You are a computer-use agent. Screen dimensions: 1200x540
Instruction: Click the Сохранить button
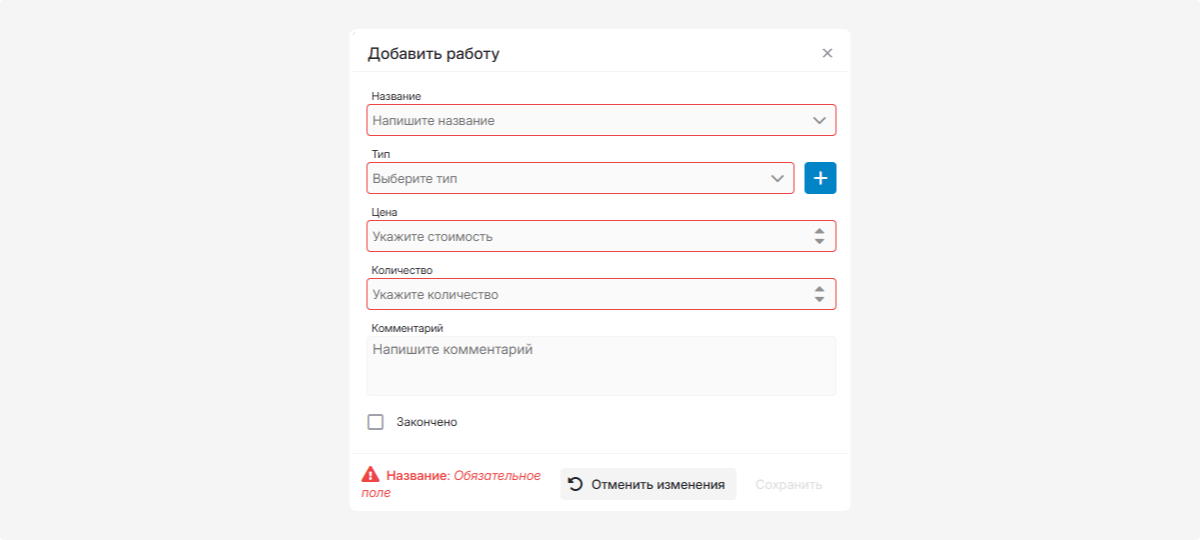click(788, 484)
